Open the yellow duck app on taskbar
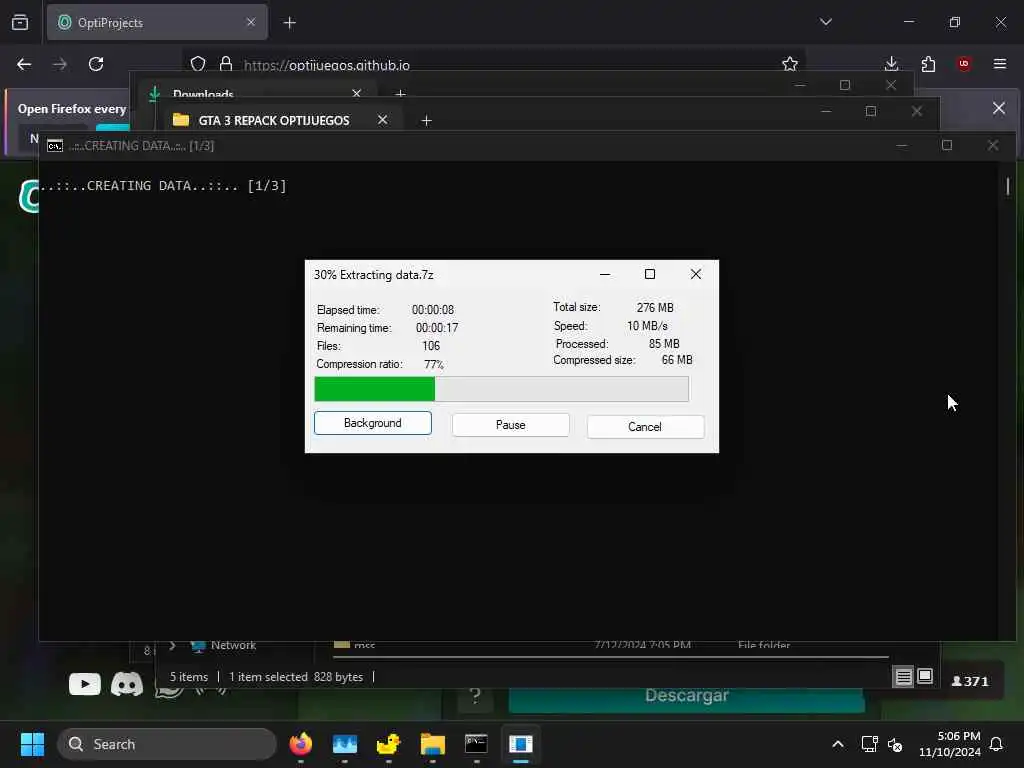 [389, 744]
